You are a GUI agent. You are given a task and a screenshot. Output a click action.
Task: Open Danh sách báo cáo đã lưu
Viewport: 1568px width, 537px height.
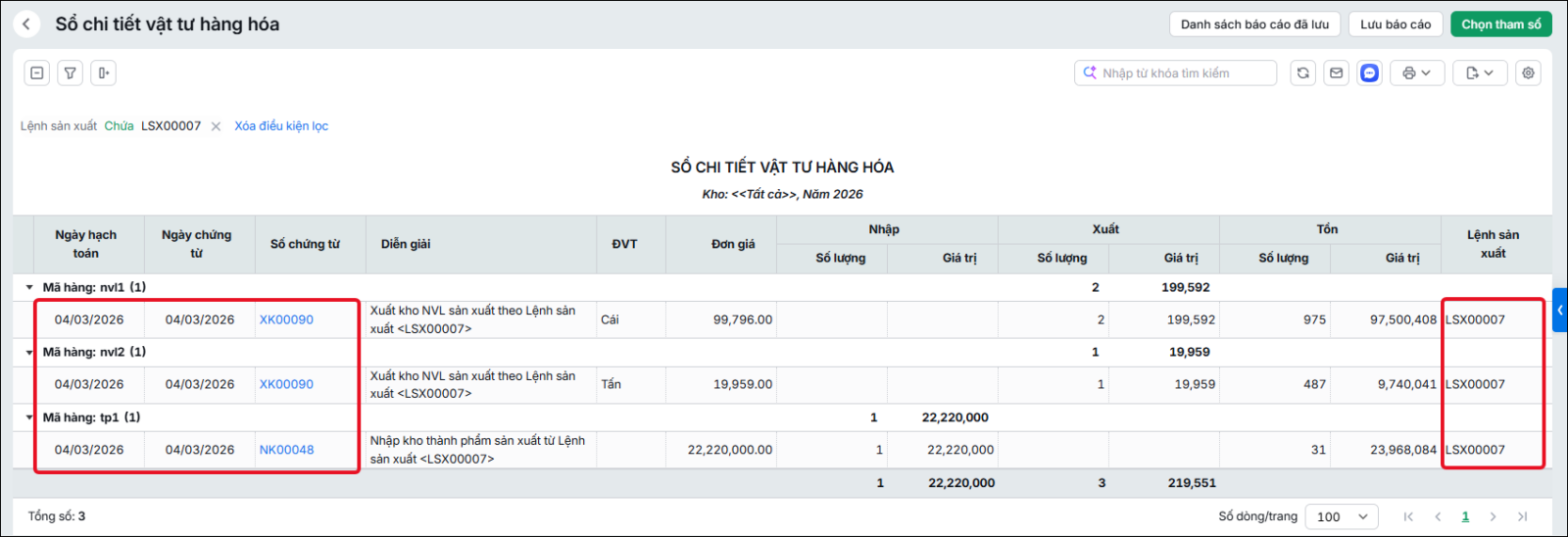coord(1254,24)
